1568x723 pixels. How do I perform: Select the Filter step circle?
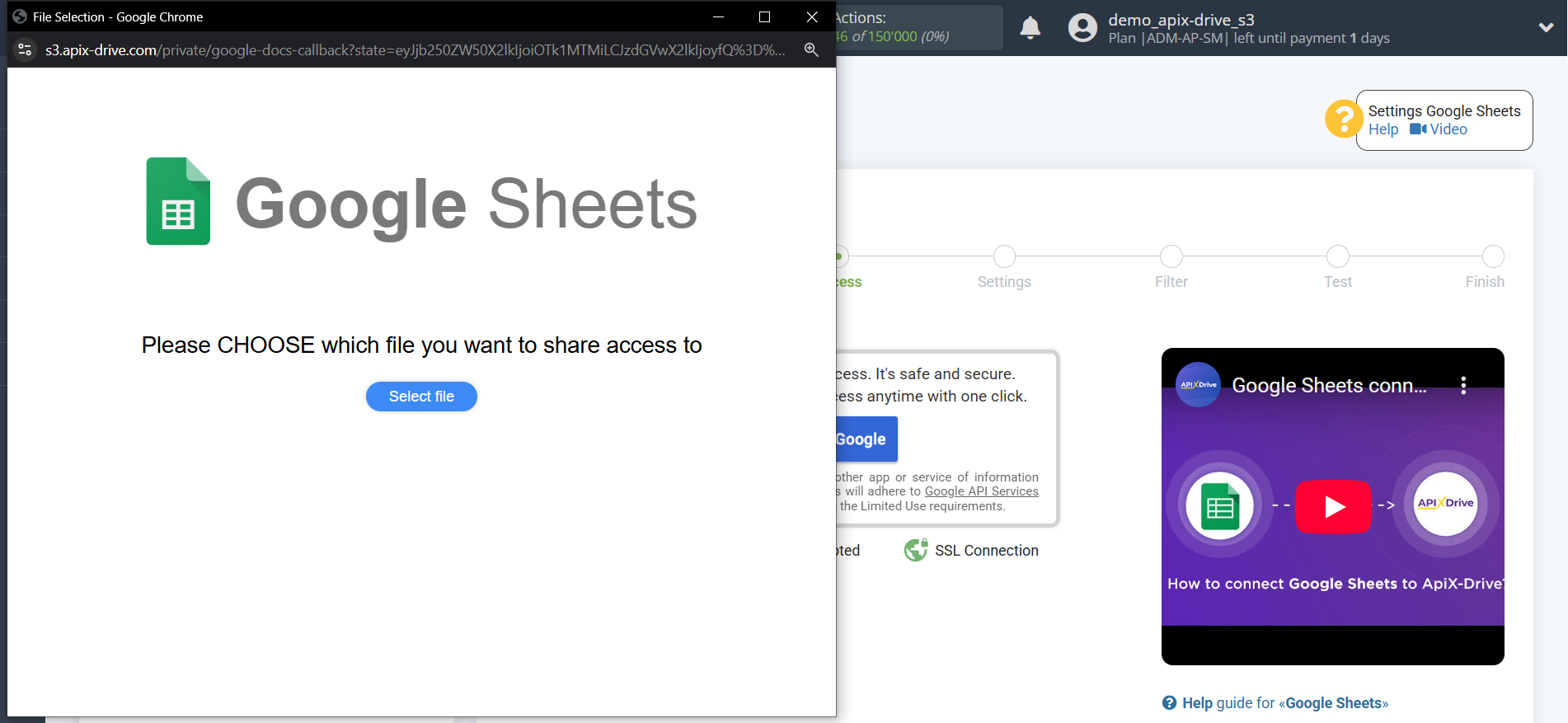pos(1171,256)
